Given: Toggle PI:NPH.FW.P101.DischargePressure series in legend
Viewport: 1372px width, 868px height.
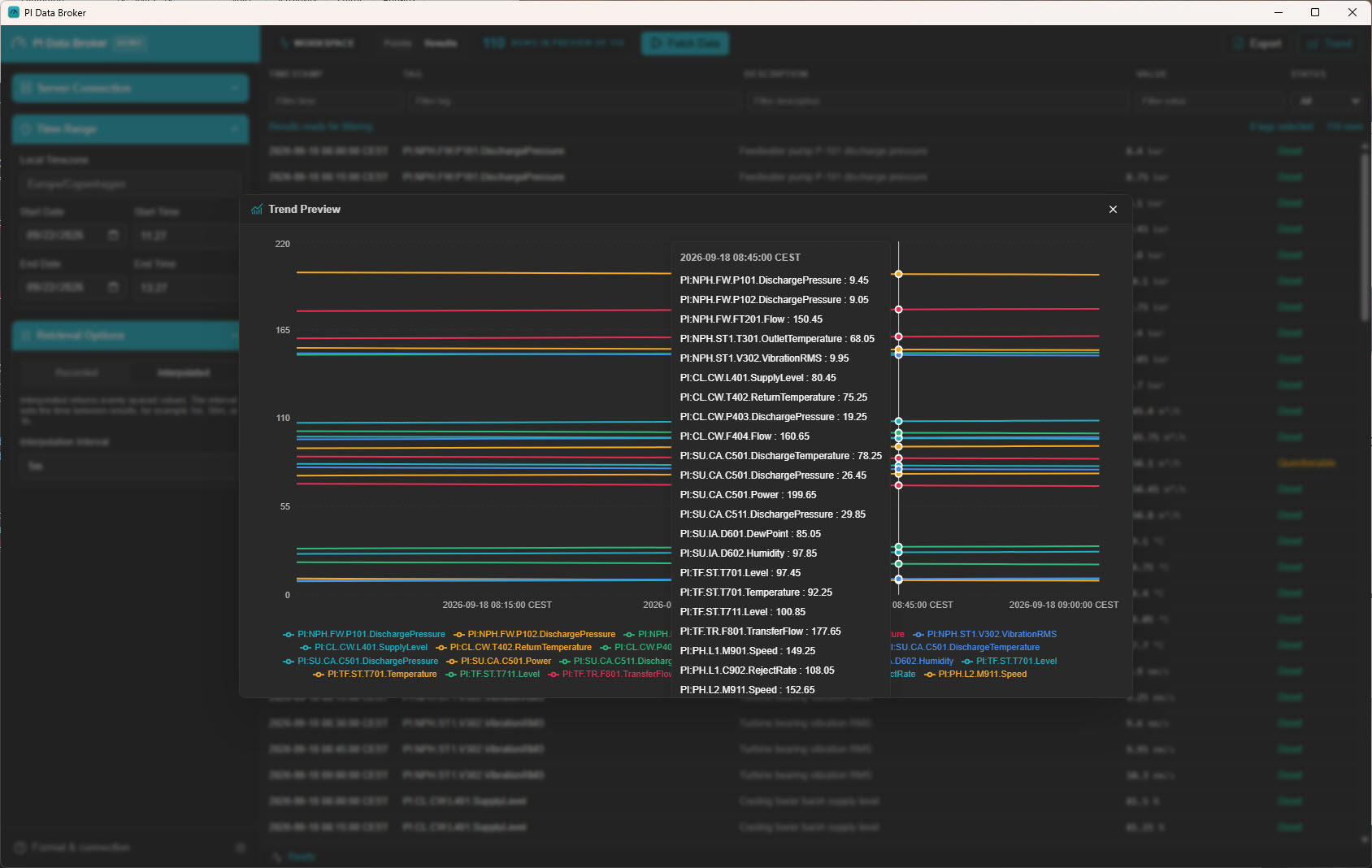Looking at the screenshot, I should pyautogui.click(x=364, y=635).
